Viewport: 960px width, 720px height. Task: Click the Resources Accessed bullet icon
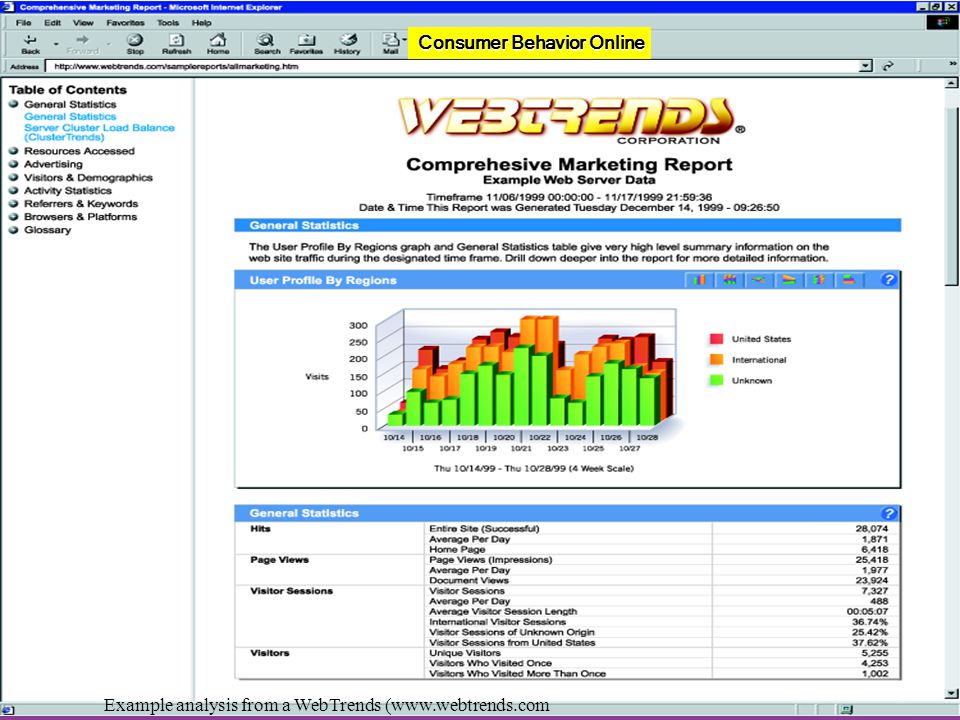(13, 150)
